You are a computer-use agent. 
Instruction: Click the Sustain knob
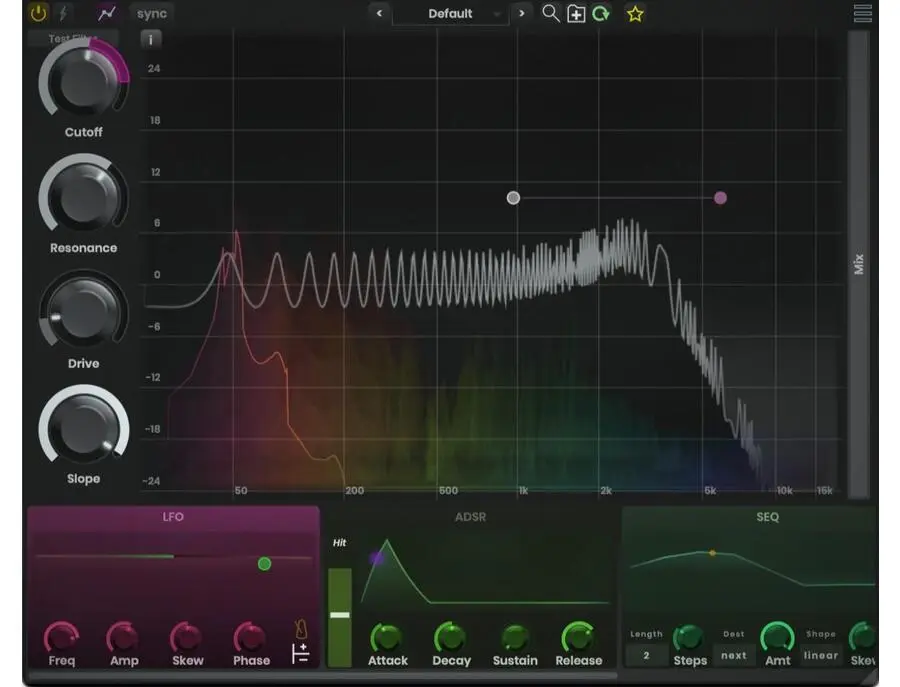[515, 637]
